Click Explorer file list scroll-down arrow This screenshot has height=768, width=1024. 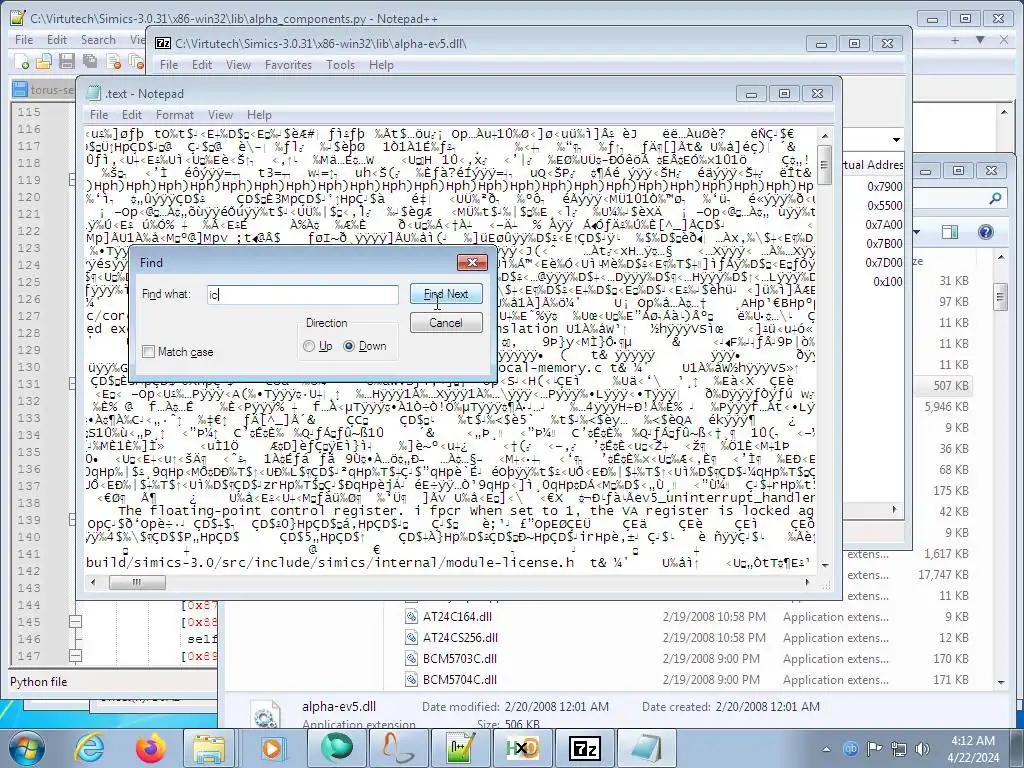(x=1000, y=682)
